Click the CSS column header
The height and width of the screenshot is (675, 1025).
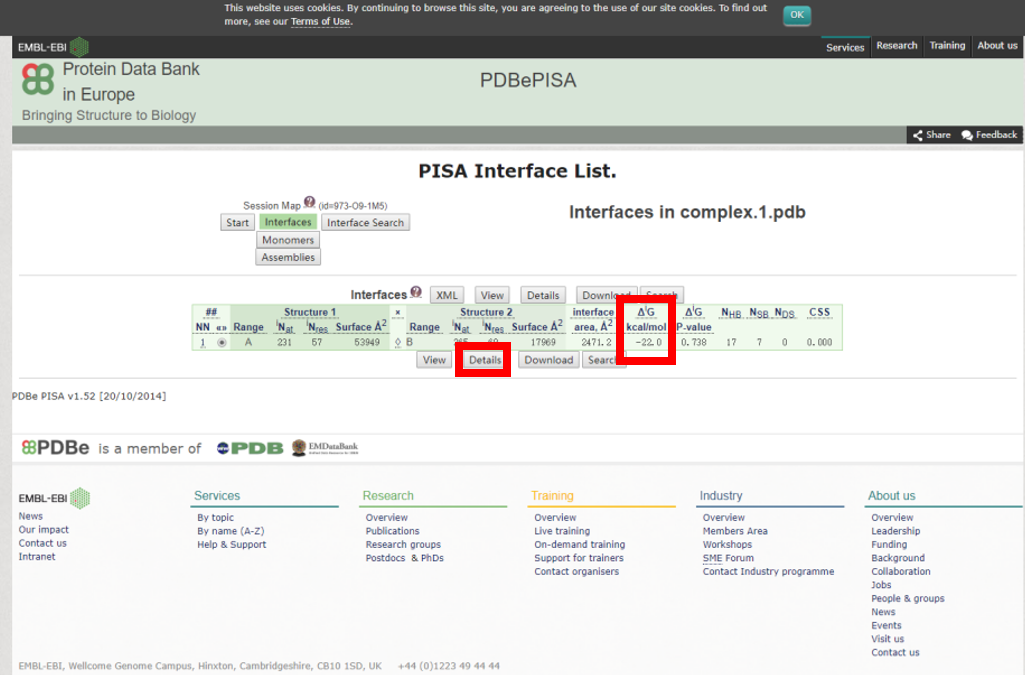pos(819,312)
